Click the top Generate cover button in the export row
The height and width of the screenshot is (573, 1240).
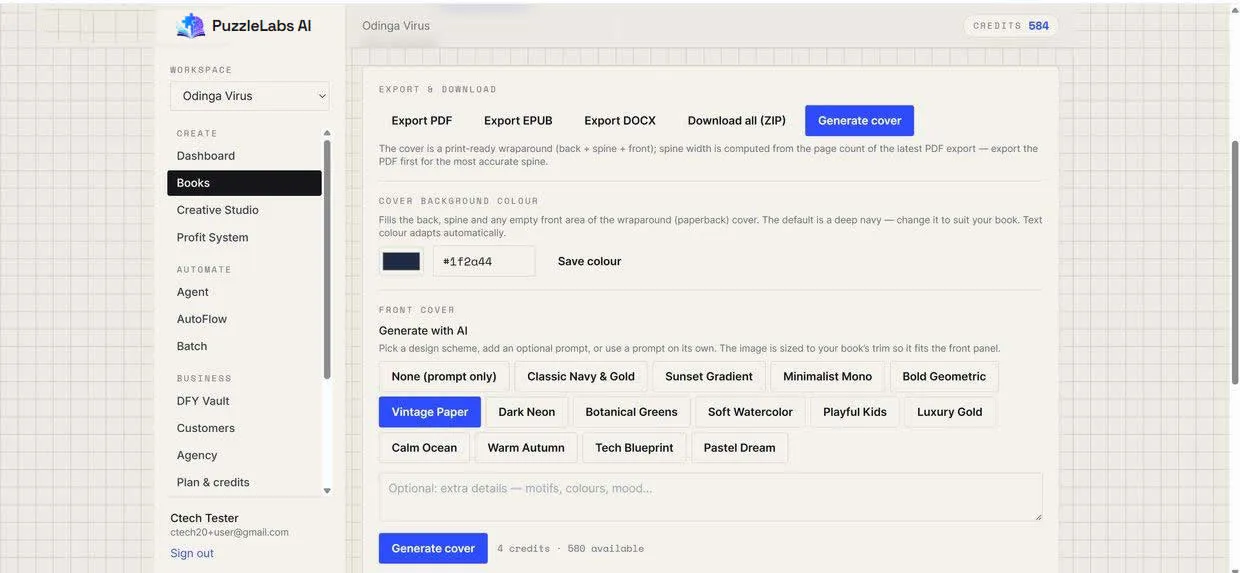860,120
